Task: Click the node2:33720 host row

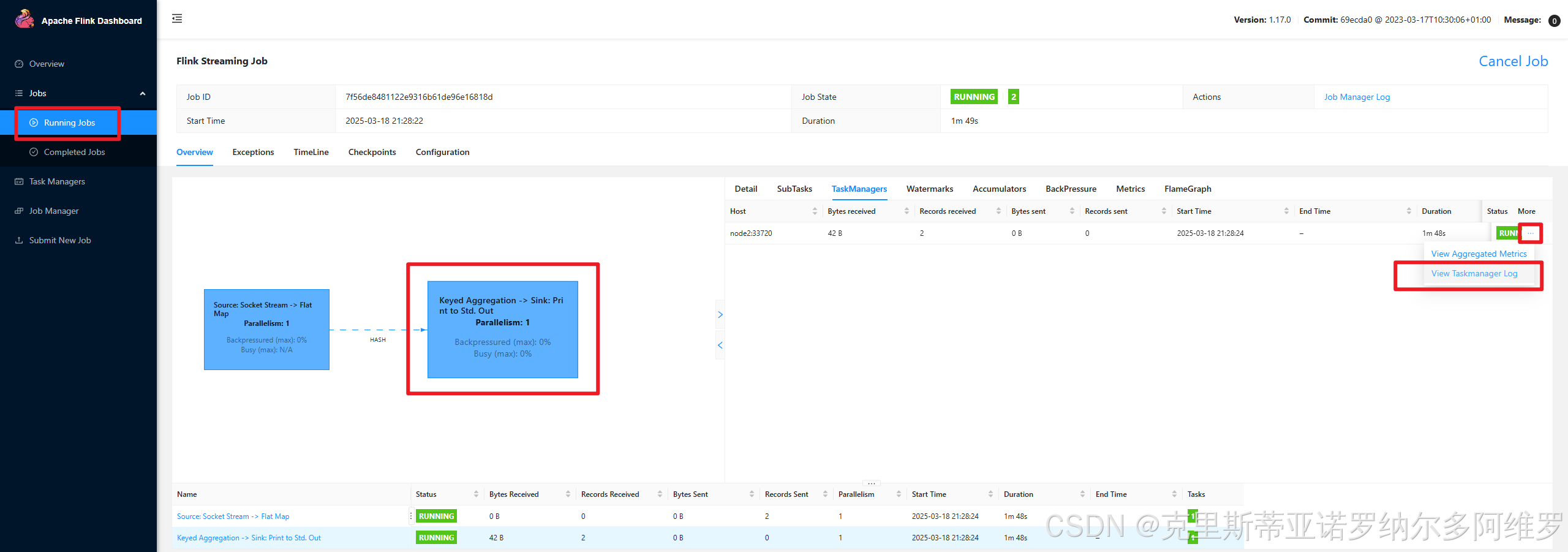Action: [751, 233]
